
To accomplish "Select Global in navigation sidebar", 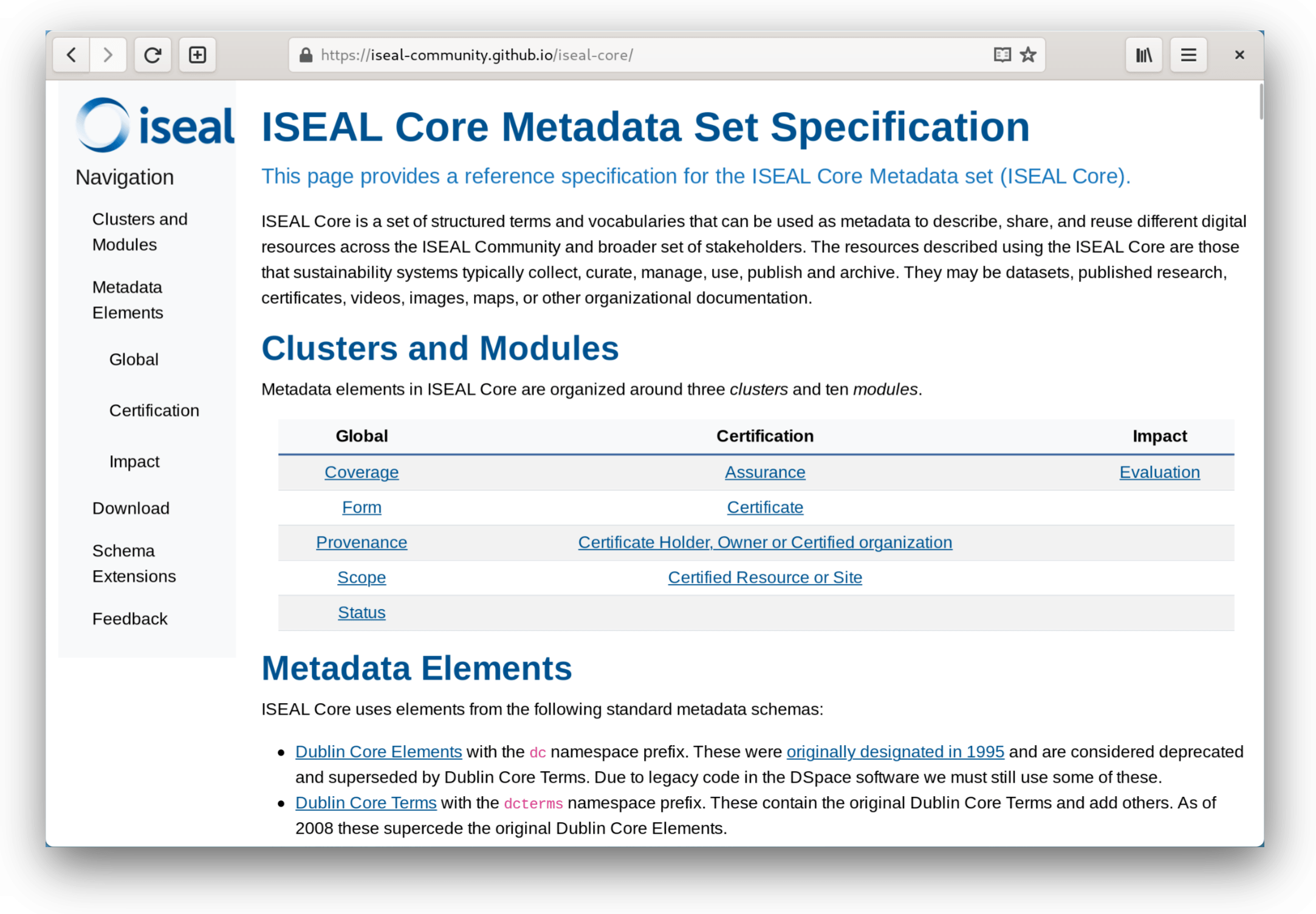I will [134, 359].
